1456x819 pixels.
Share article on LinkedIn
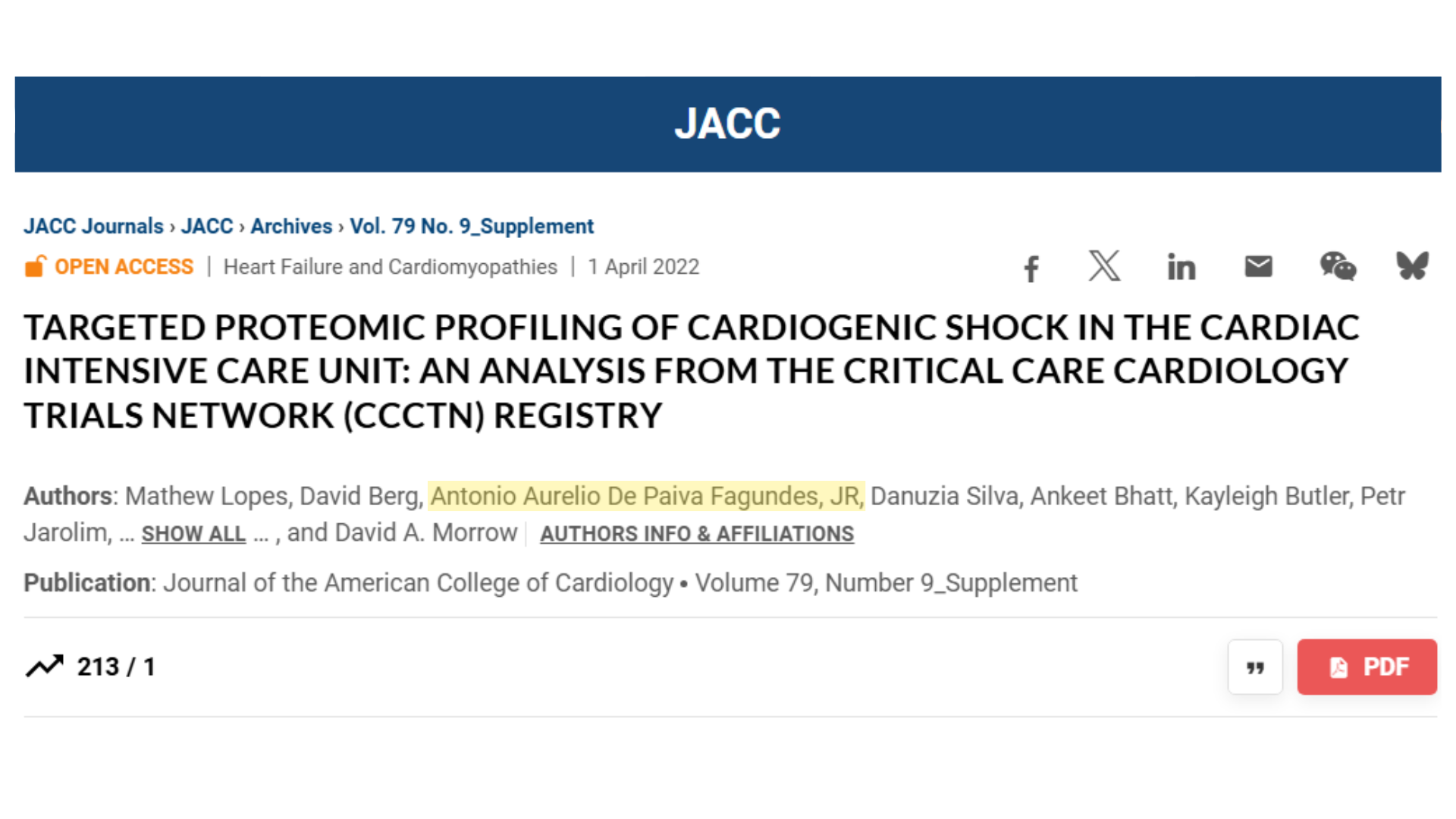1181,267
